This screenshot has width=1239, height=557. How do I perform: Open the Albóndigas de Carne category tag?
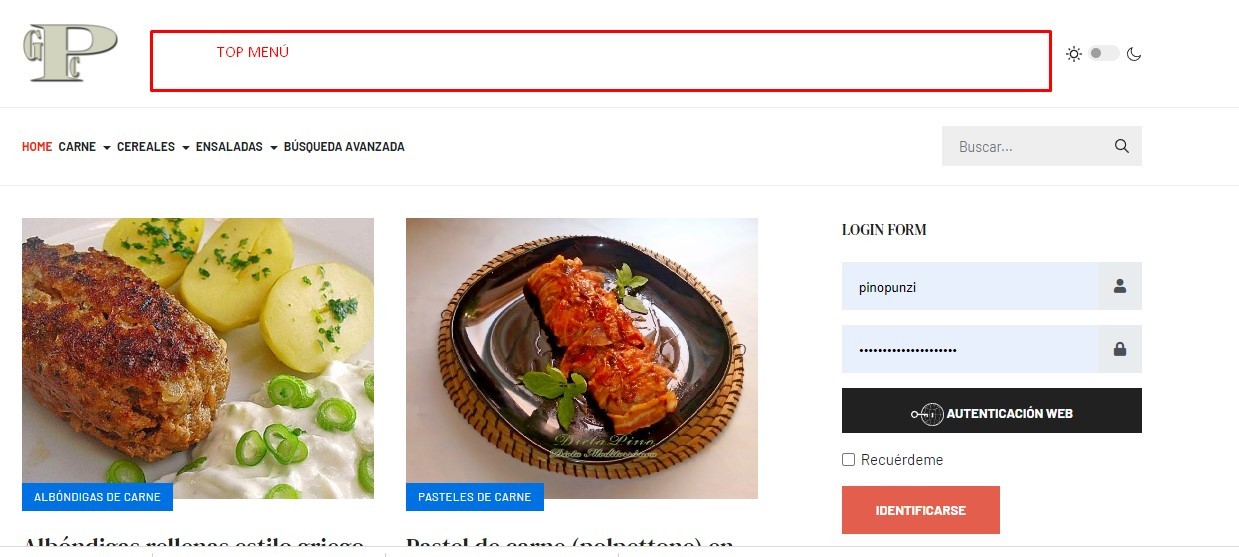tap(97, 497)
